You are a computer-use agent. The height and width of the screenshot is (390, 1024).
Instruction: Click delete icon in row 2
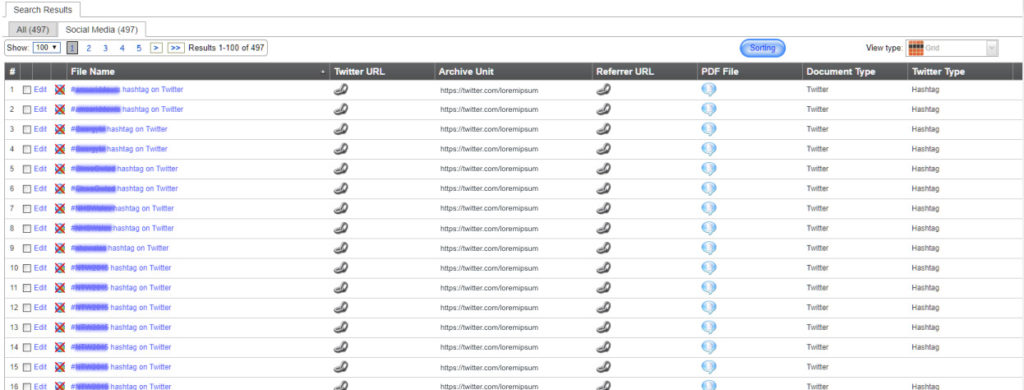coord(60,110)
